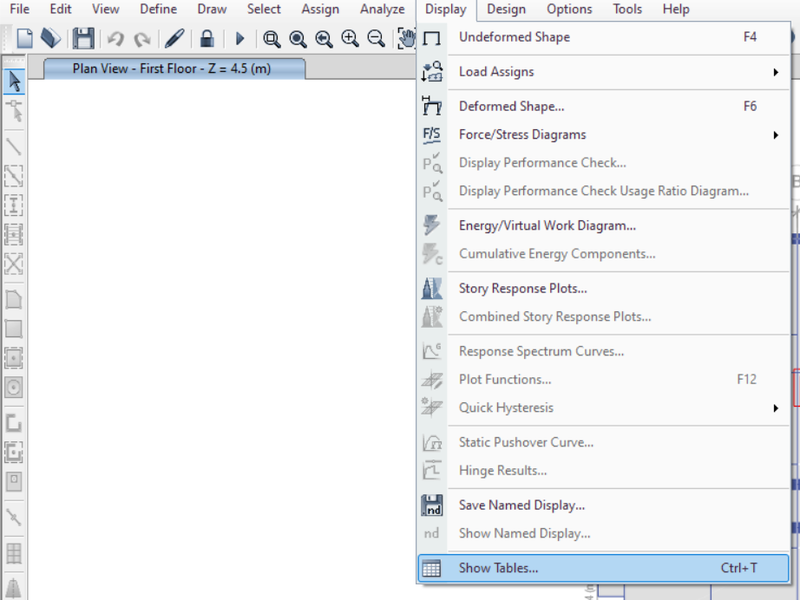Click Display Performance Check entry

(604, 163)
